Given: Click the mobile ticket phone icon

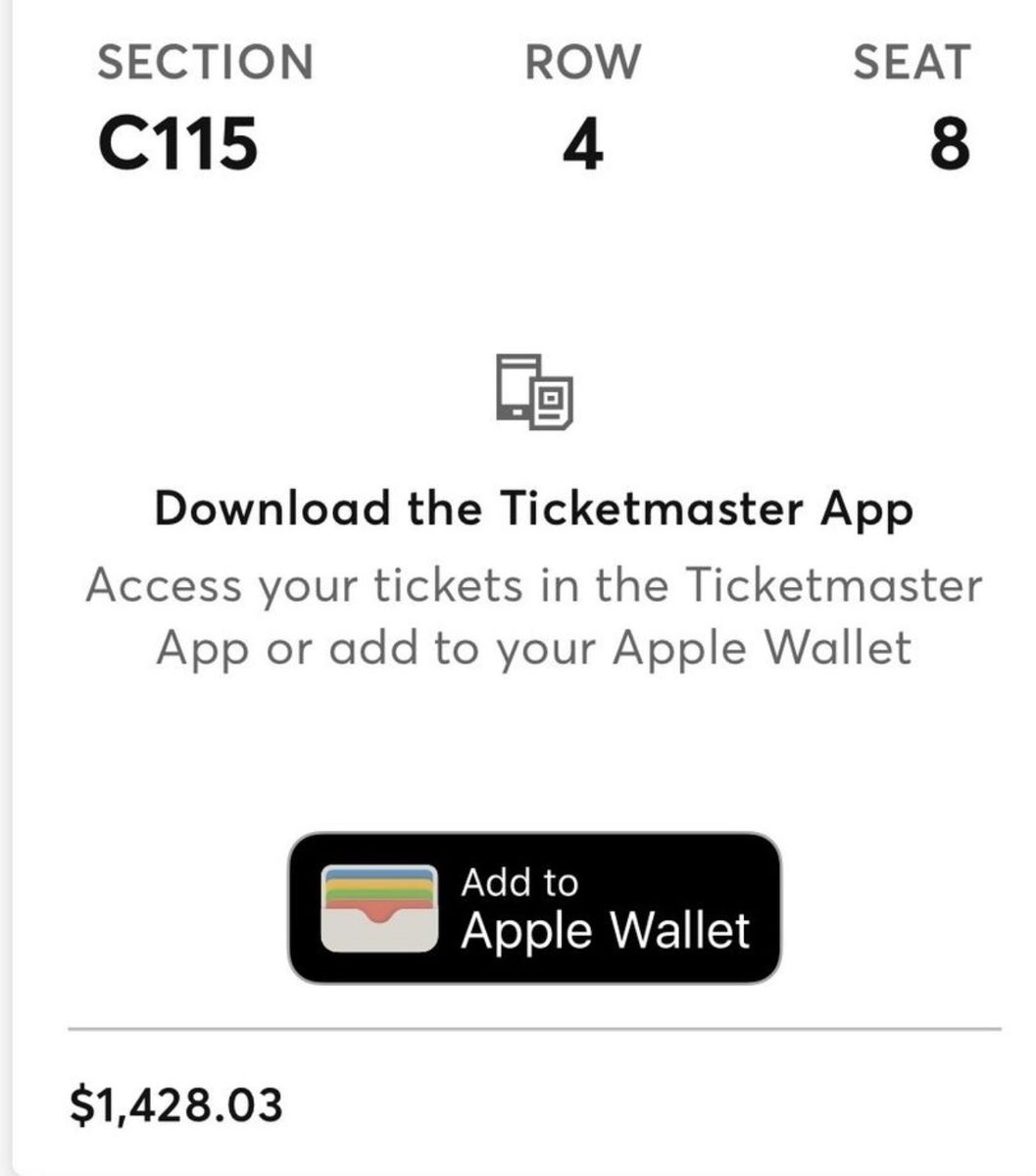Looking at the screenshot, I should pos(534,391).
